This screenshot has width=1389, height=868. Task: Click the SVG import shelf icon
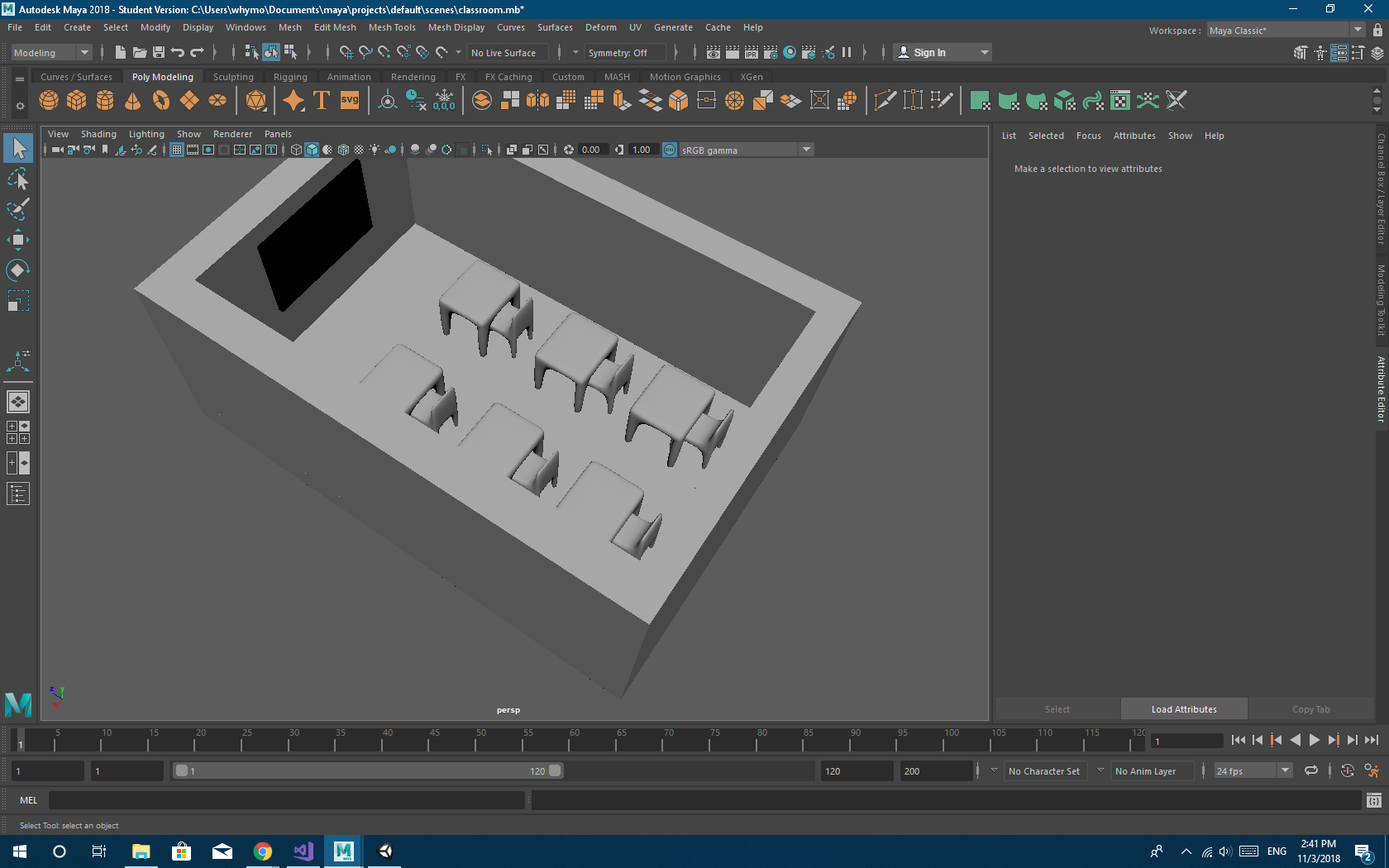click(x=350, y=101)
